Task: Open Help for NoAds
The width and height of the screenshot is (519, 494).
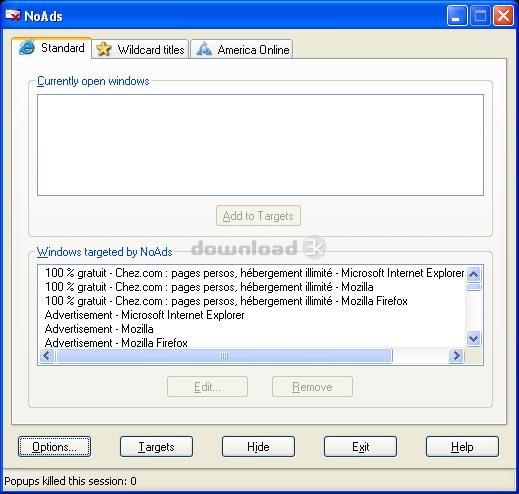Action: click(x=462, y=447)
